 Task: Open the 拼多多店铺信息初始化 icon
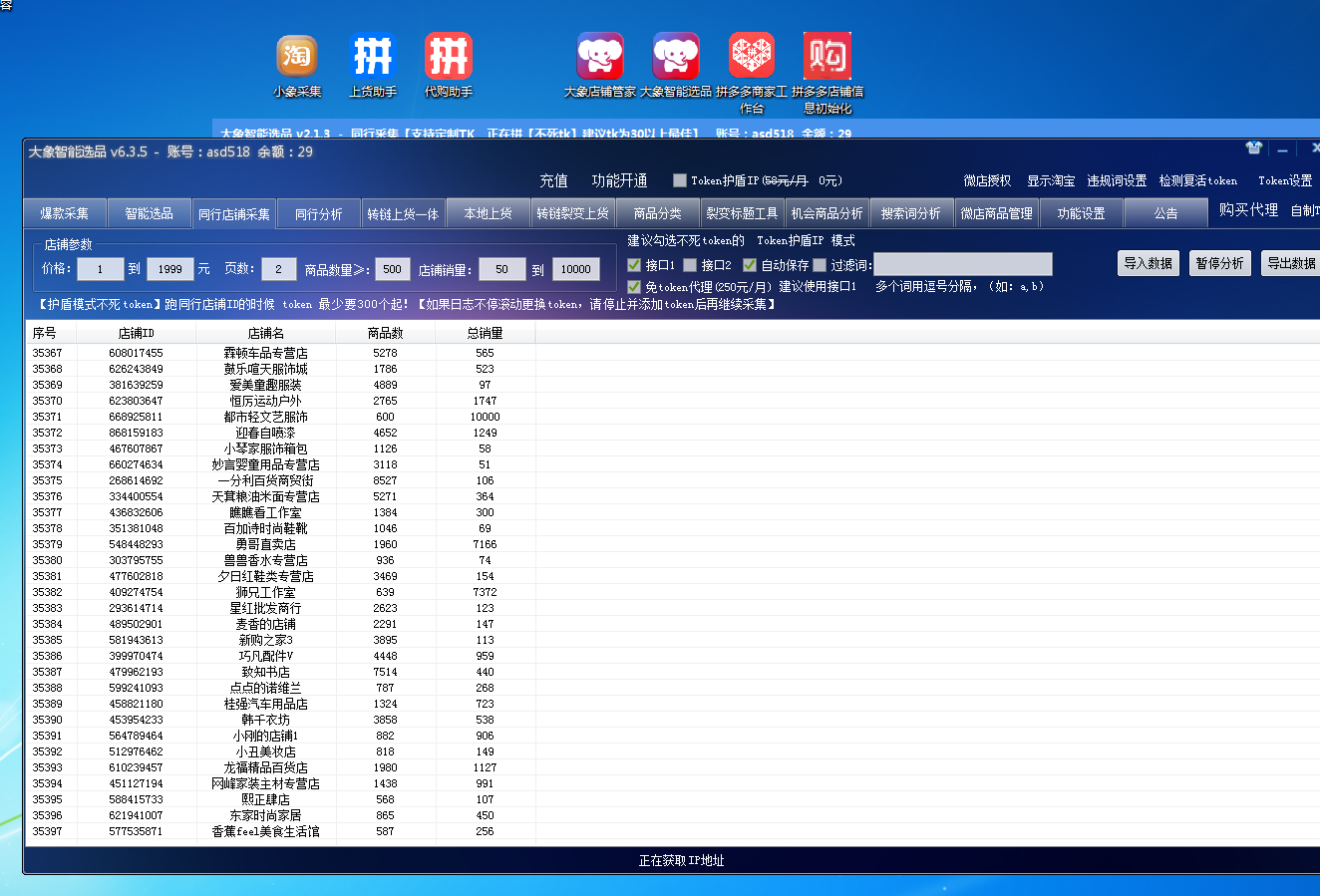827,73
